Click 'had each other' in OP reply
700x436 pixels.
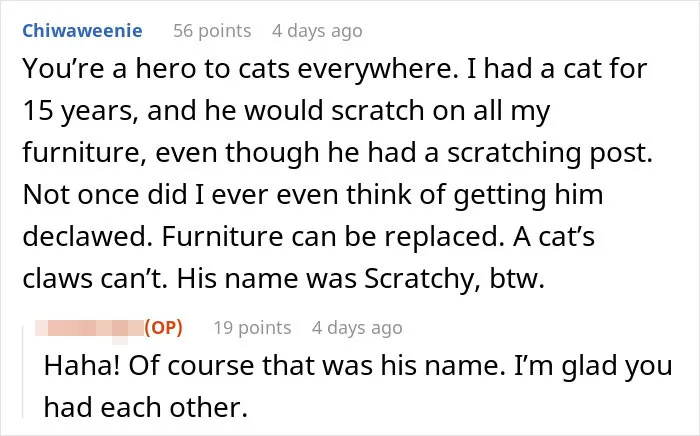(x=146, y=407)
